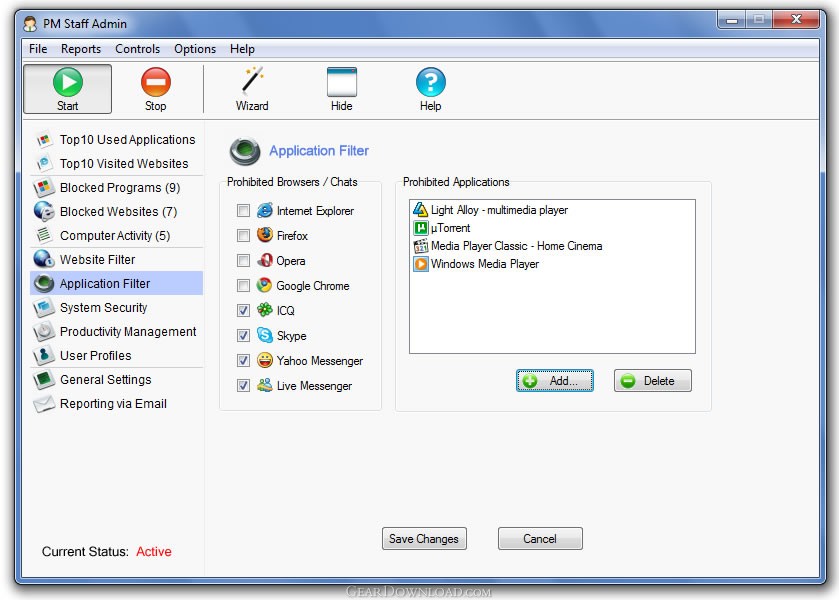Open Top10 Used Applications report
Screen dimensions: 839x600
coord(117,140)
